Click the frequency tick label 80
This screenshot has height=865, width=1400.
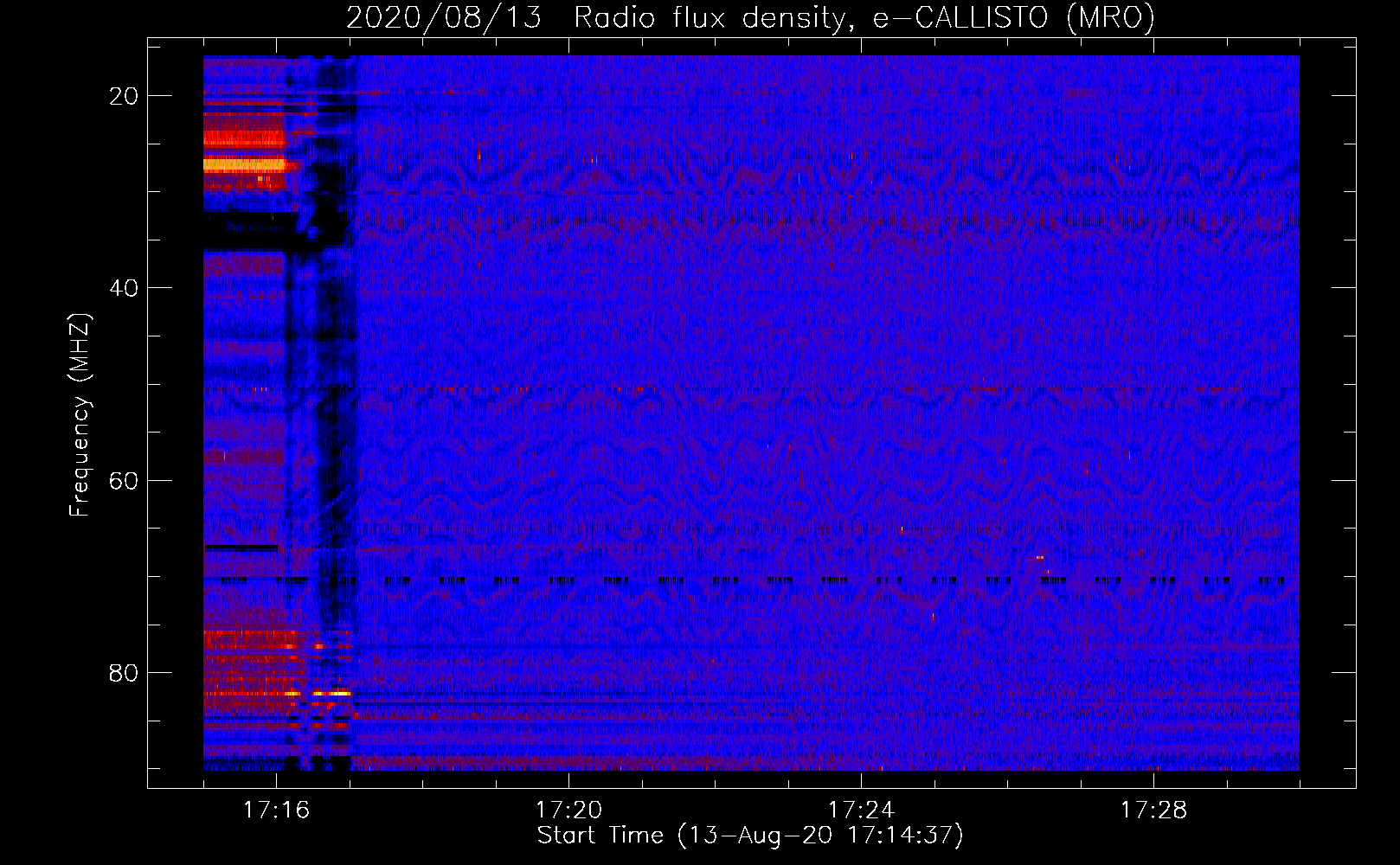click(124, 673)
